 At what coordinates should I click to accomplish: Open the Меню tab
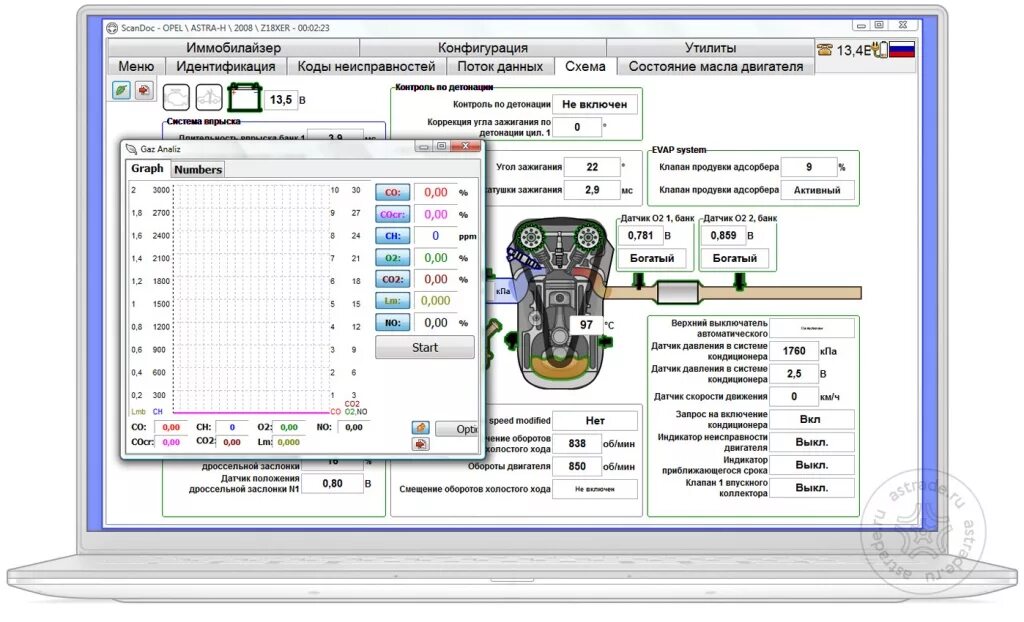pyautogui.click(x=136, y=66)
